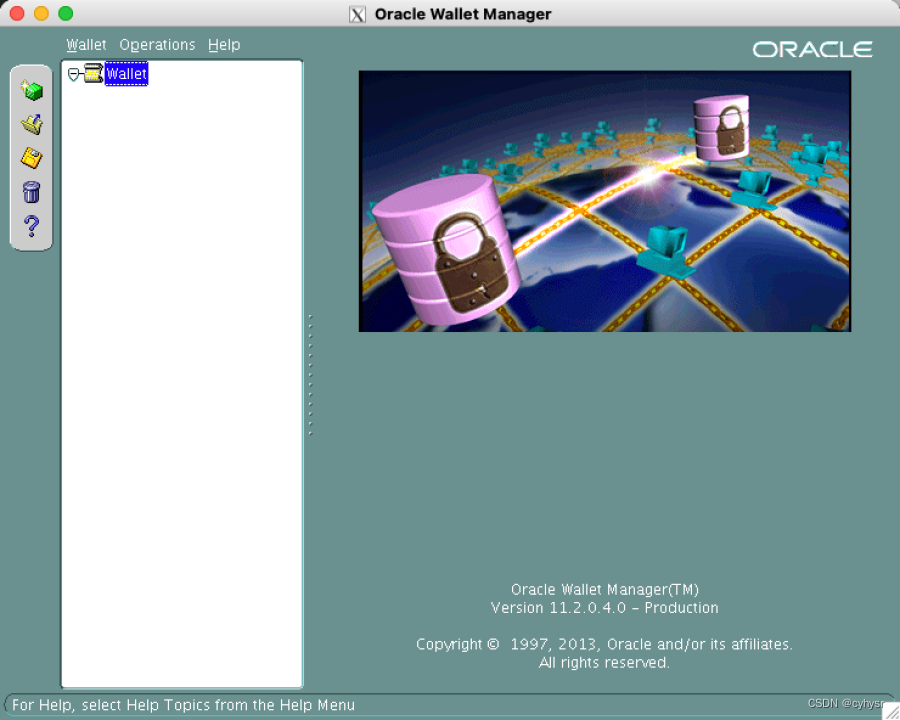This screenshot has width=900, height=720.
Task: Click the Oracle logo
Action: (813, 49)
